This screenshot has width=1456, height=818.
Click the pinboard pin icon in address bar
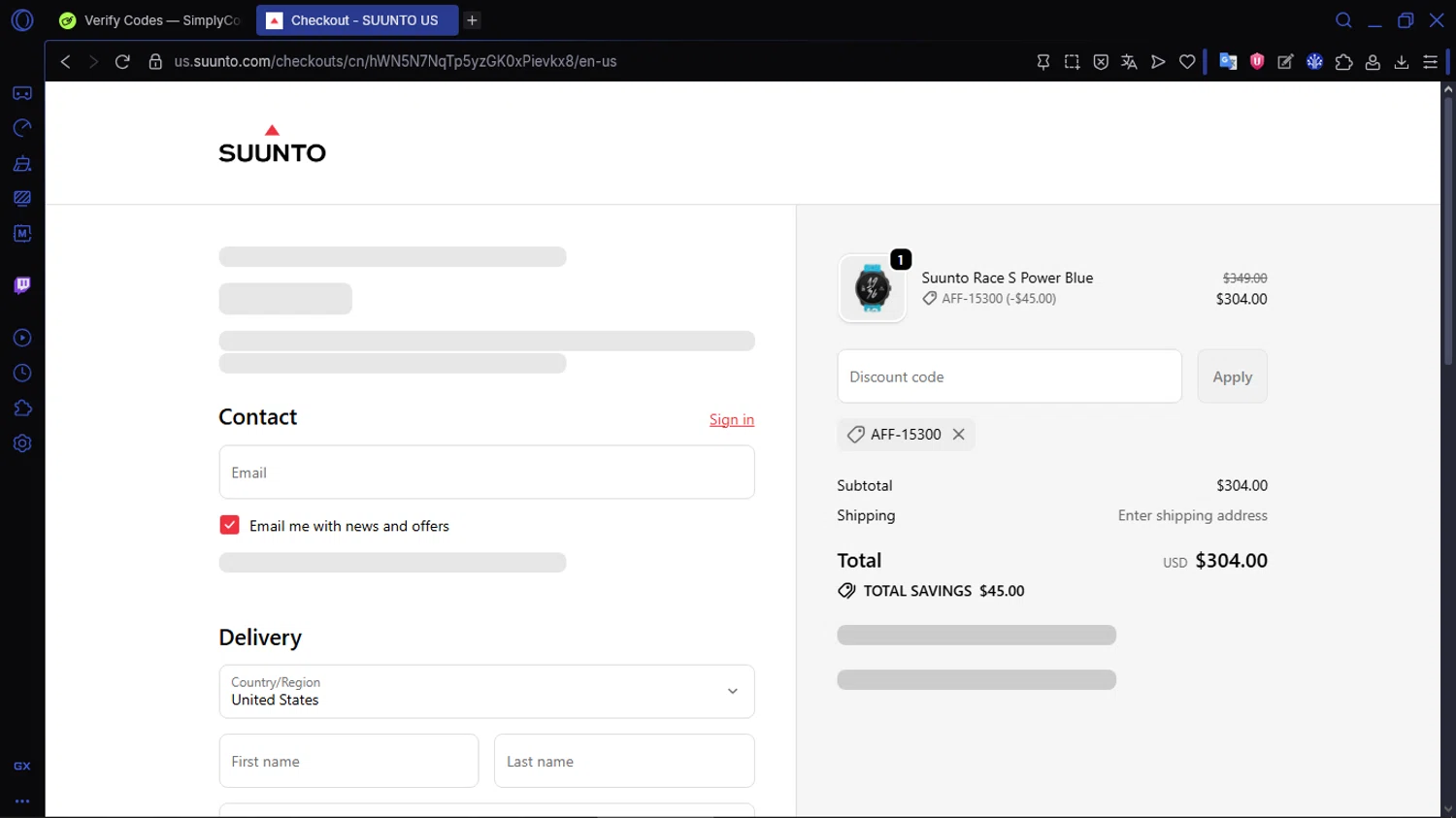[x=1043, y=61]
